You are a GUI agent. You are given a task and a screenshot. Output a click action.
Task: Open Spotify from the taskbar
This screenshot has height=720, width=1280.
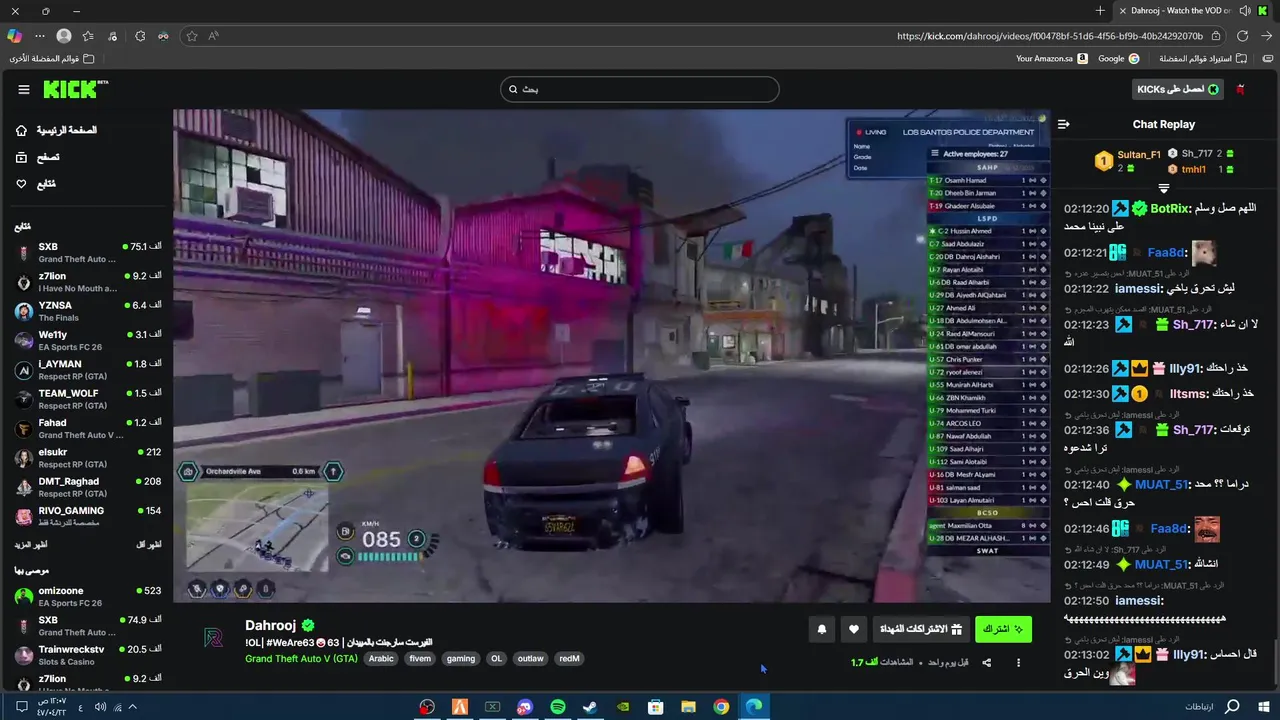coord(558,707)
